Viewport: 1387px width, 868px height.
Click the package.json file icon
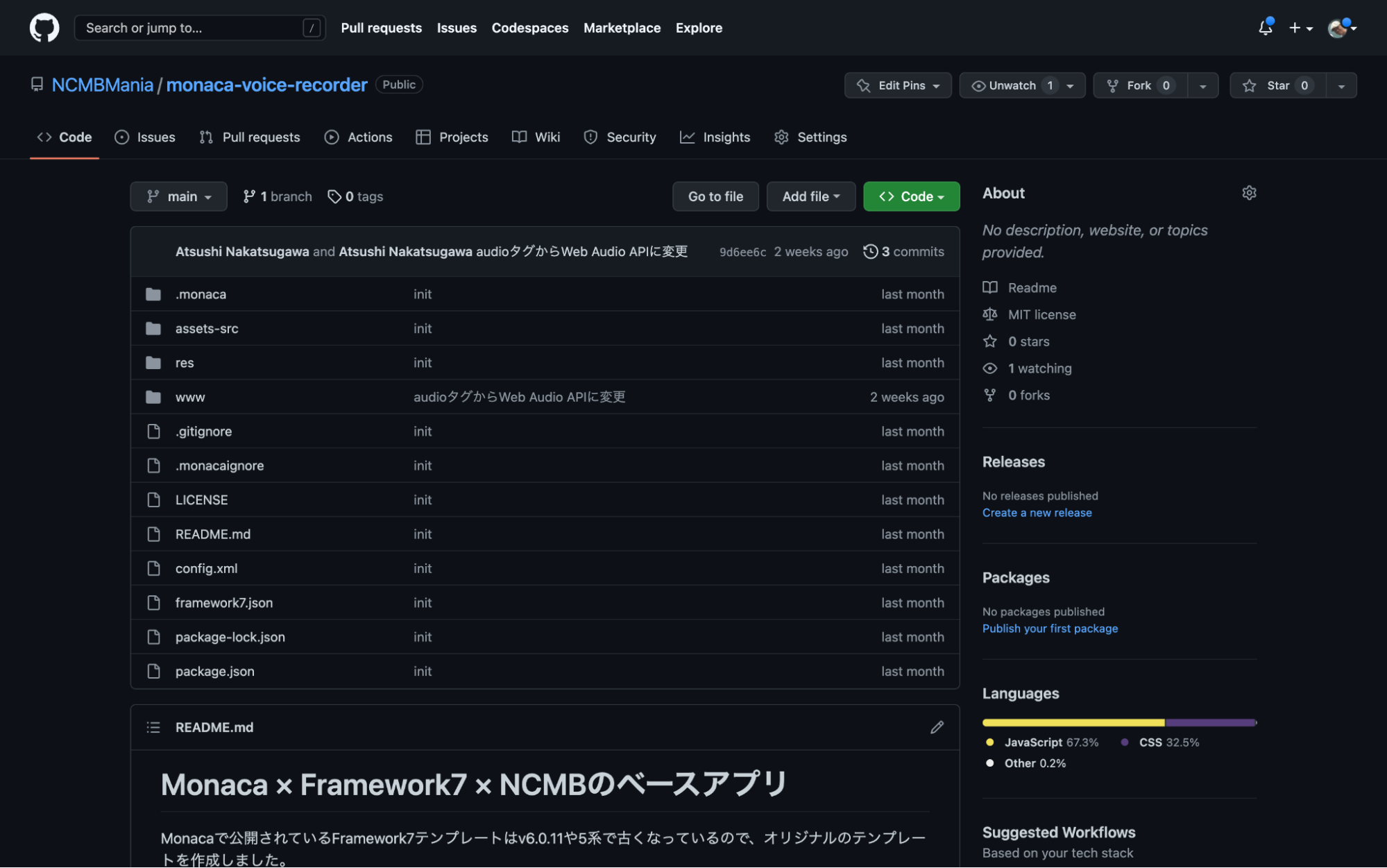(x=153, y=671)
